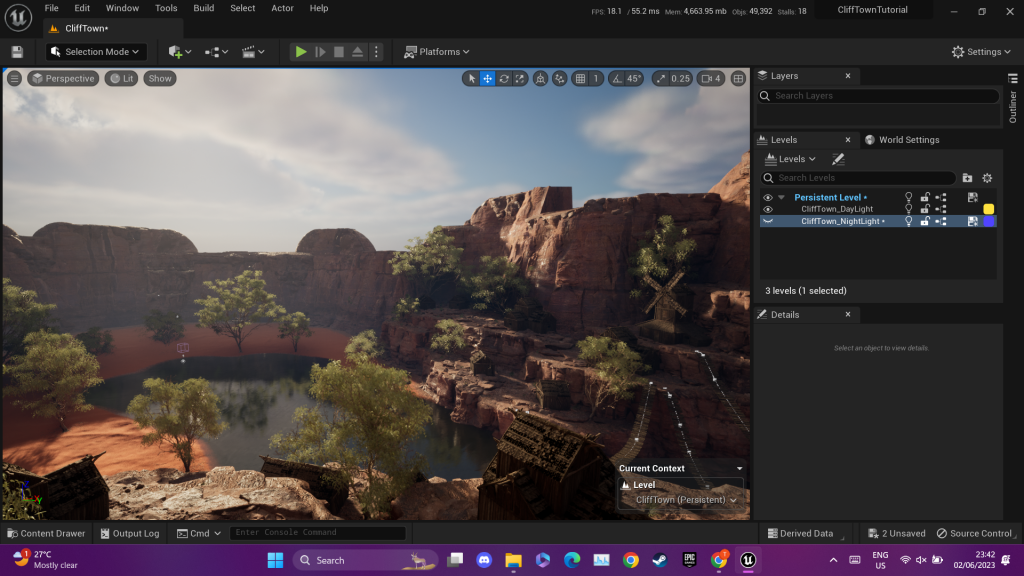Image resolution: width=1024 pixels, height=576 pixels.
Task: Show the CliffTown_NightLight level
Action: pos(768,221)
